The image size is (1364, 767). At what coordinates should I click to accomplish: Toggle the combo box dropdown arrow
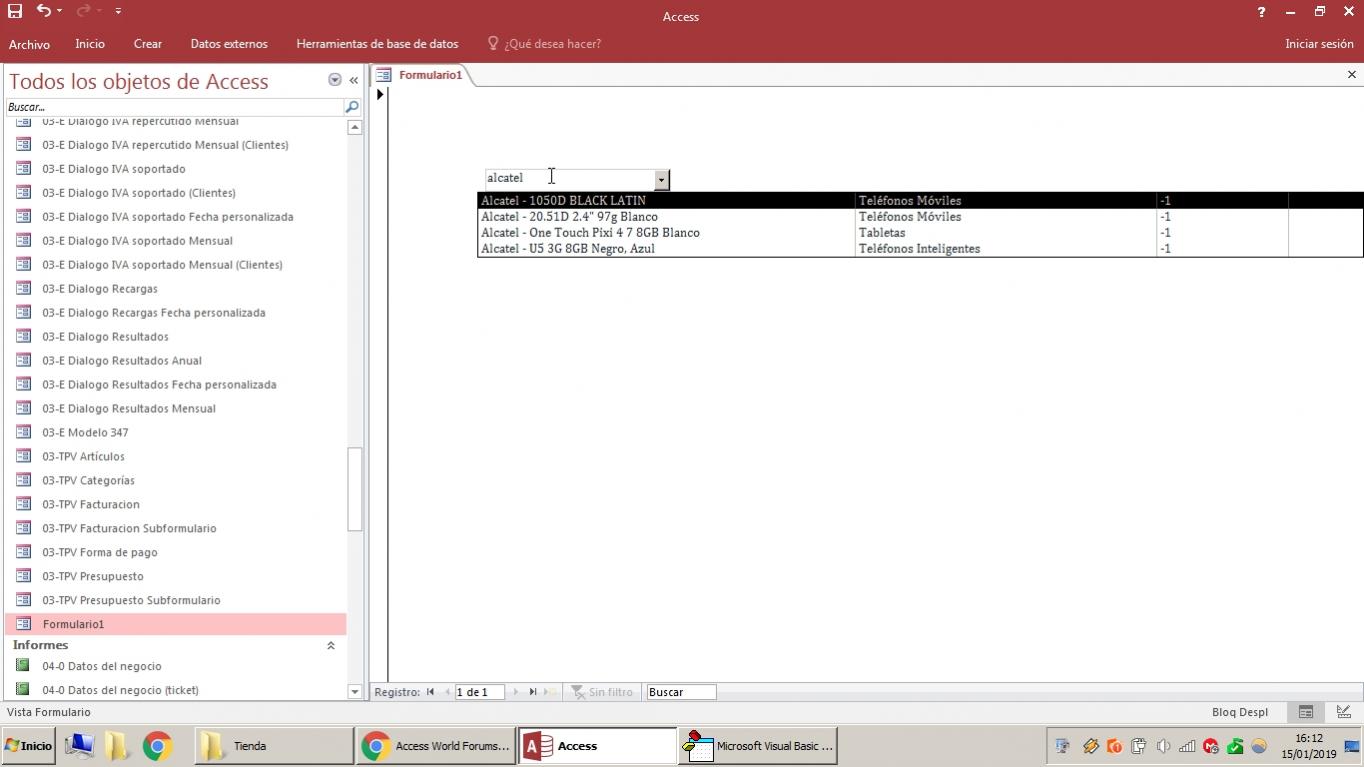click(x=661, y=179)
